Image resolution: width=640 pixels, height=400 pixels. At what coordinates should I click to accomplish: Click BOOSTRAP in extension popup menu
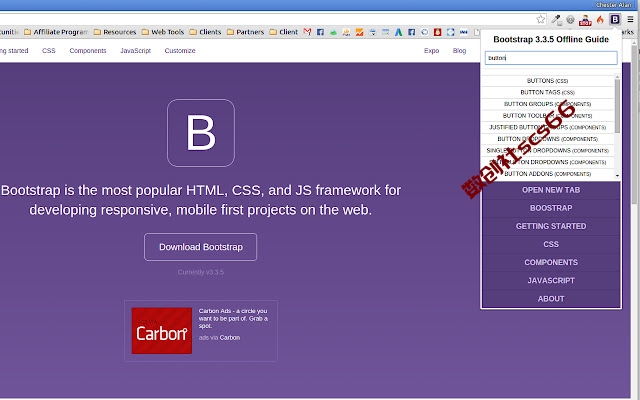point(551,208)
